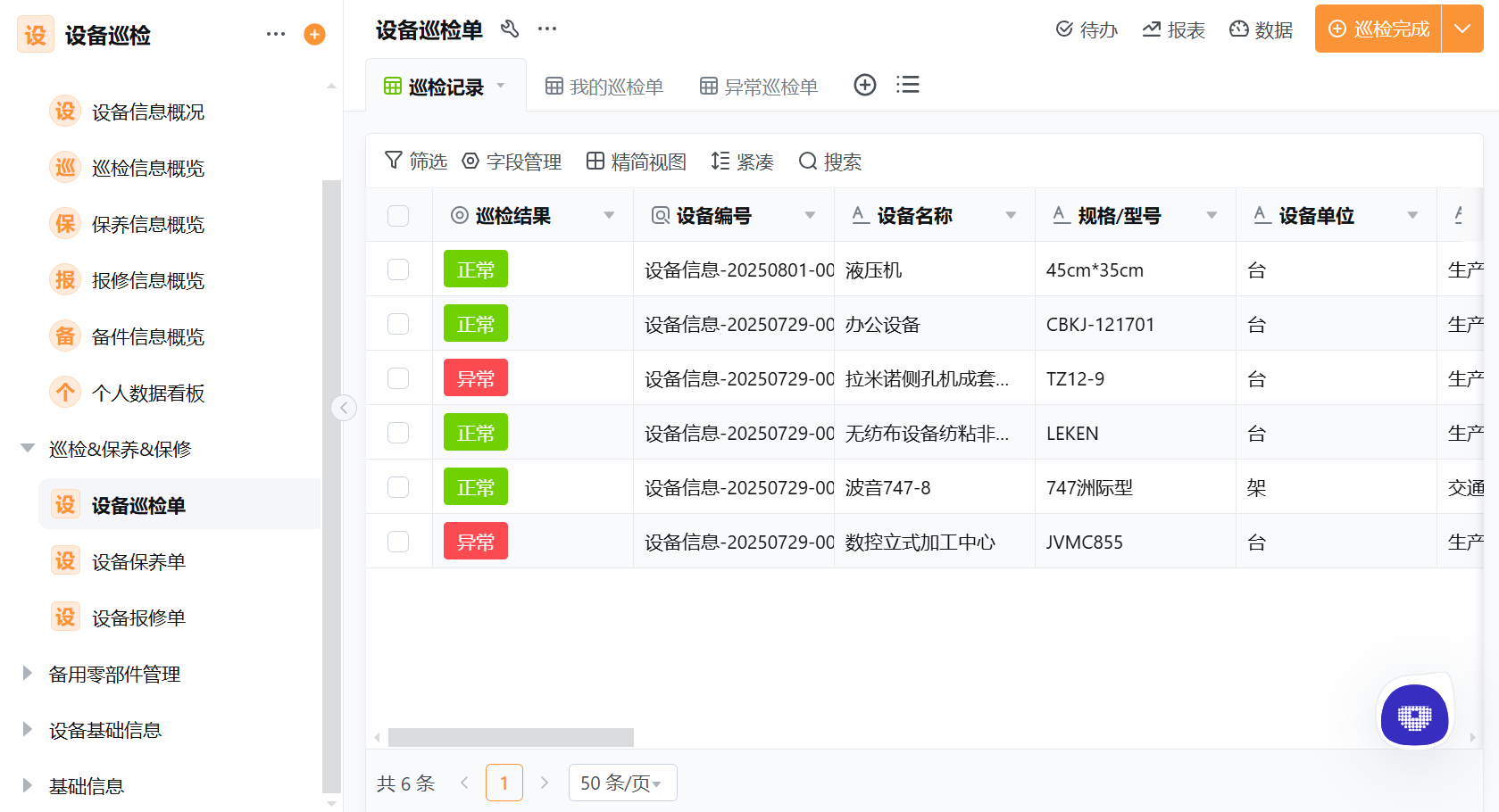Open the 筛选 filter tool
This screenshot has width=1499, height=812.
(x=415, y=162)
